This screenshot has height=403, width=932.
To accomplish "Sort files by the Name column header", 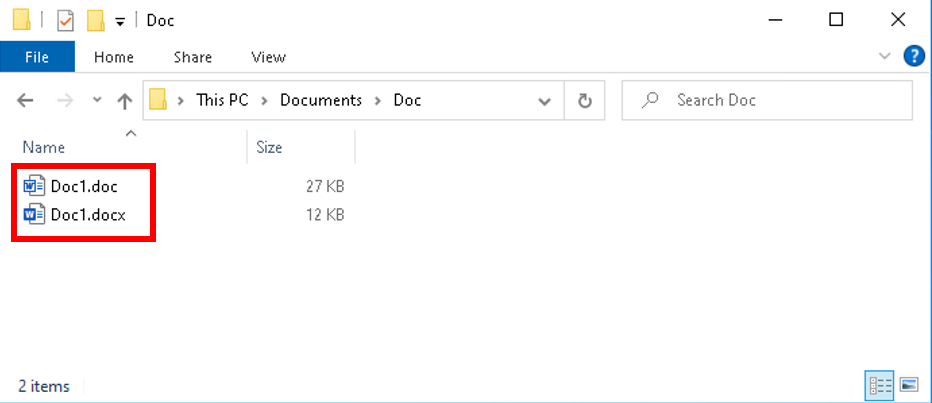I will click(44, 147).
